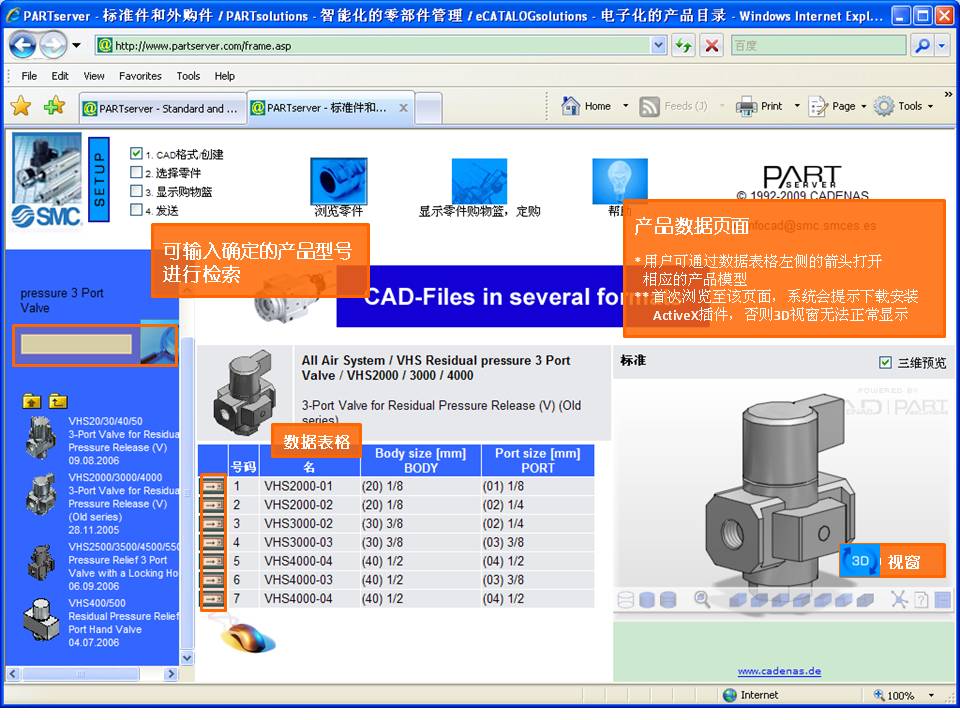Toggle the 1. CAD格式/创建 checkbox

point(137,154)
